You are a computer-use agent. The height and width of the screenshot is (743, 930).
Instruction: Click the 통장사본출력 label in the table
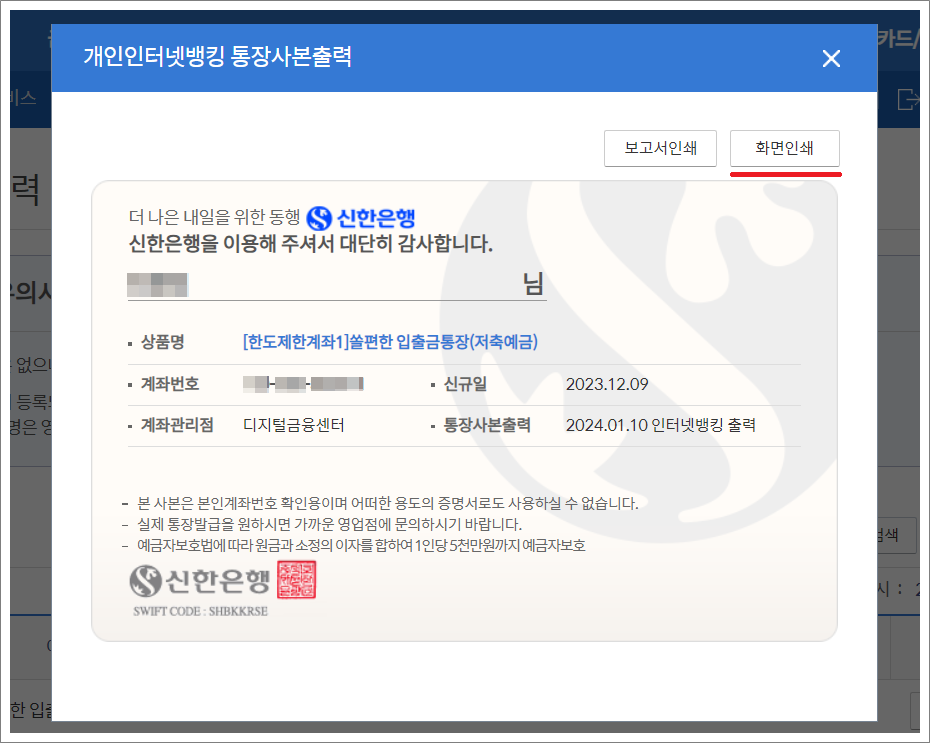(x=487, y=425)
